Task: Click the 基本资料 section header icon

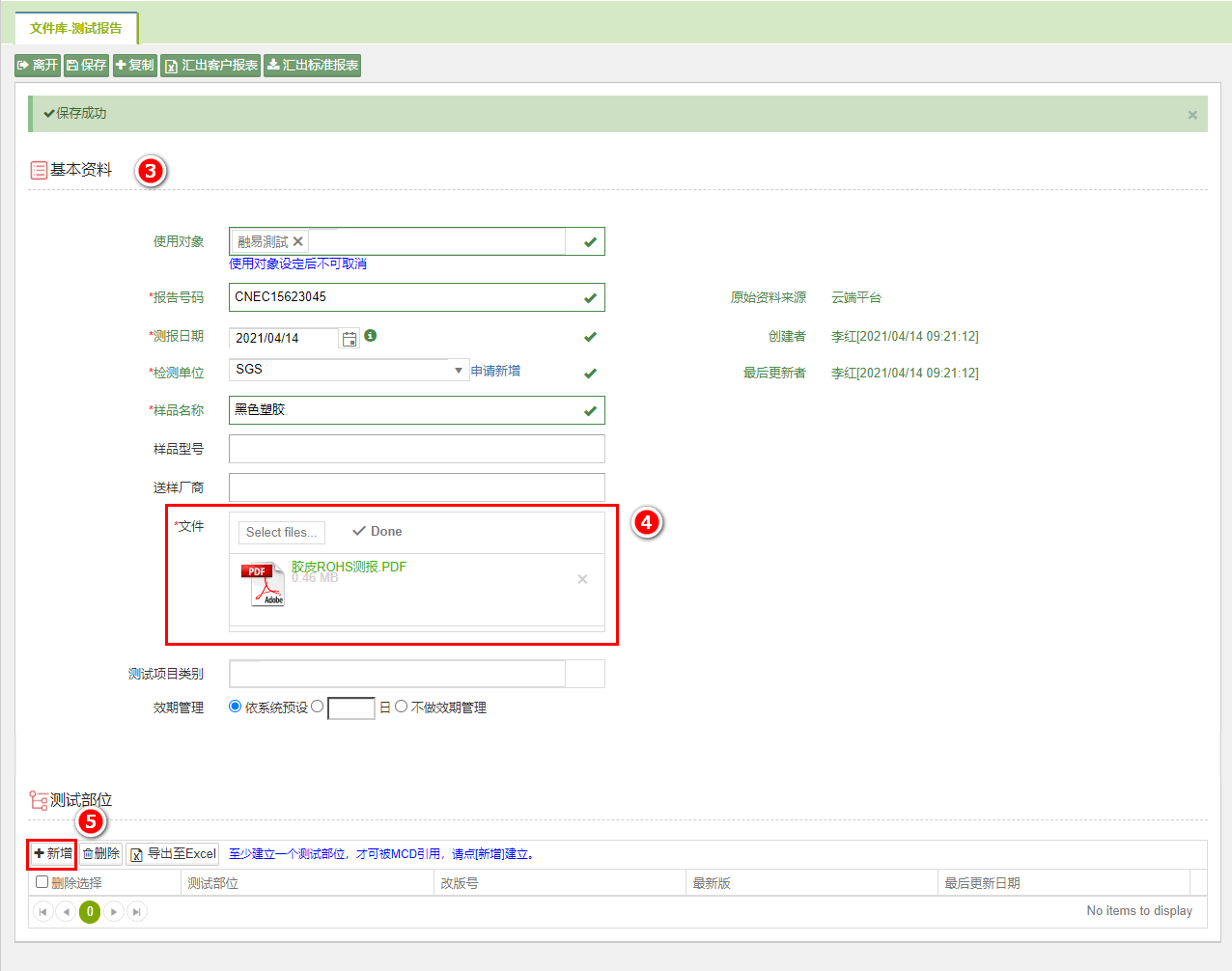Action: click(x=39, y=171)
